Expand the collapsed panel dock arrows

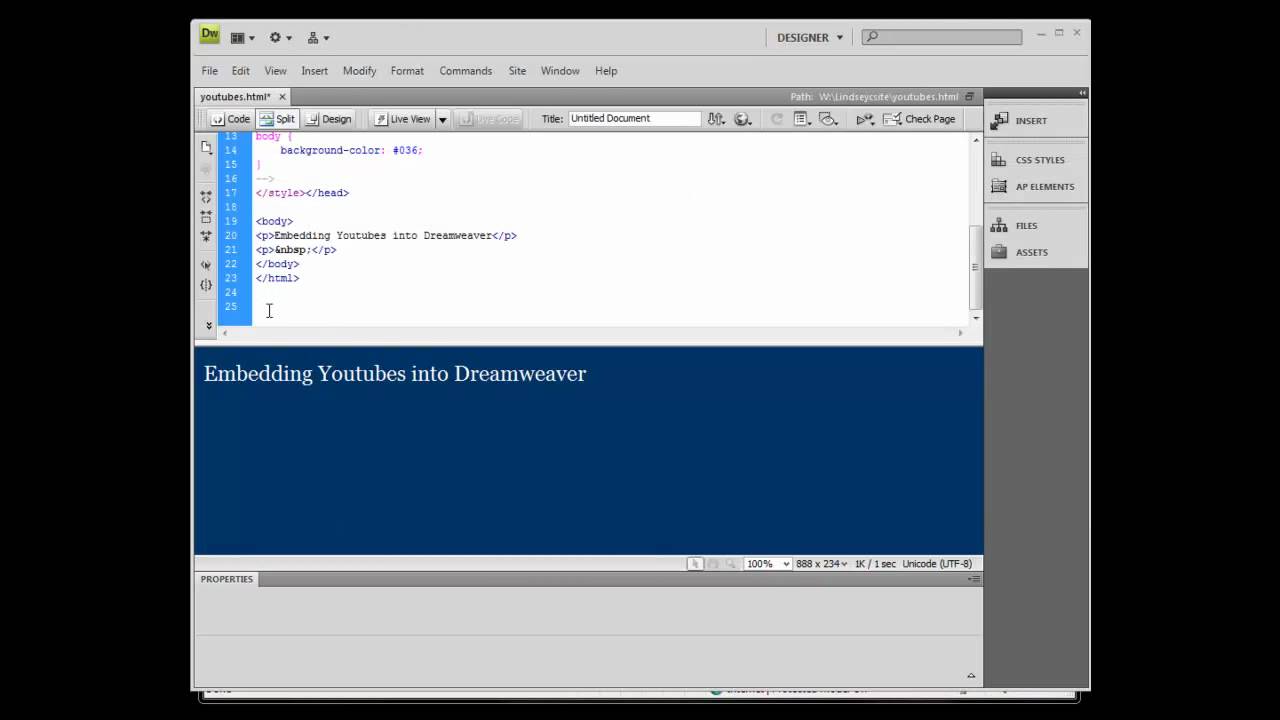pyautogui.click(x=1082, y=93)
